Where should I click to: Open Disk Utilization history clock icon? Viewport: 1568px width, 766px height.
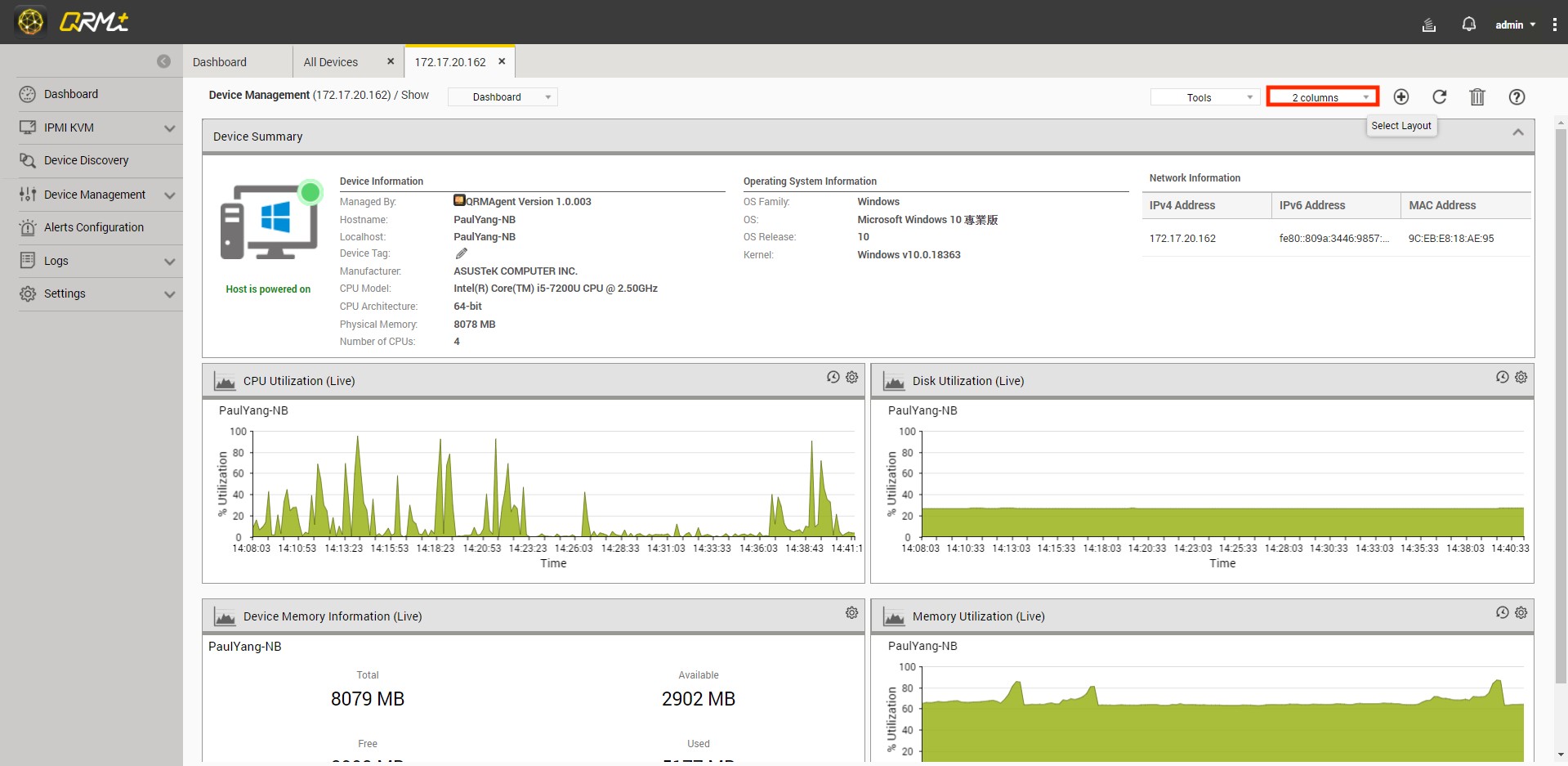(1502, 377)
